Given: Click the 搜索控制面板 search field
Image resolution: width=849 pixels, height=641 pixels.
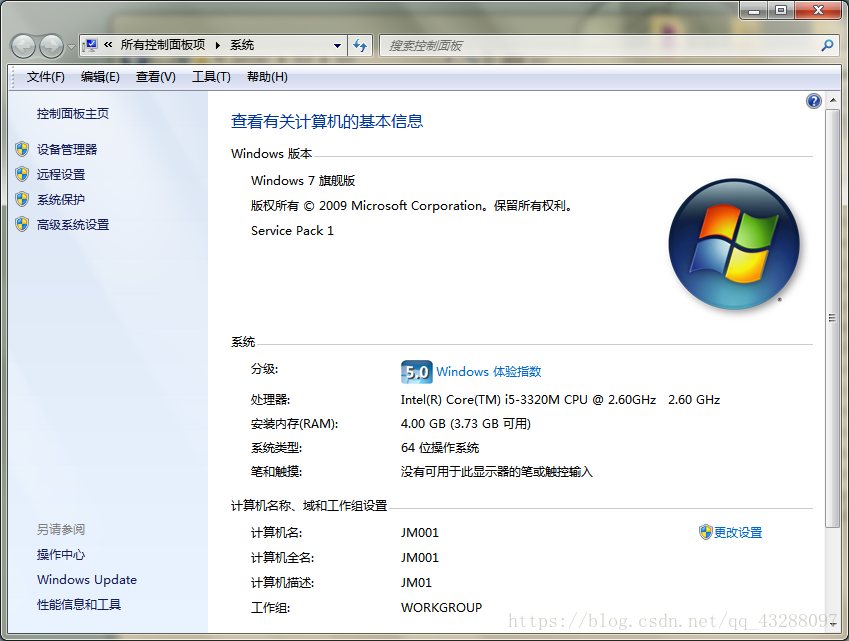Looking at the screenshot, I should [x=600, y=46].
